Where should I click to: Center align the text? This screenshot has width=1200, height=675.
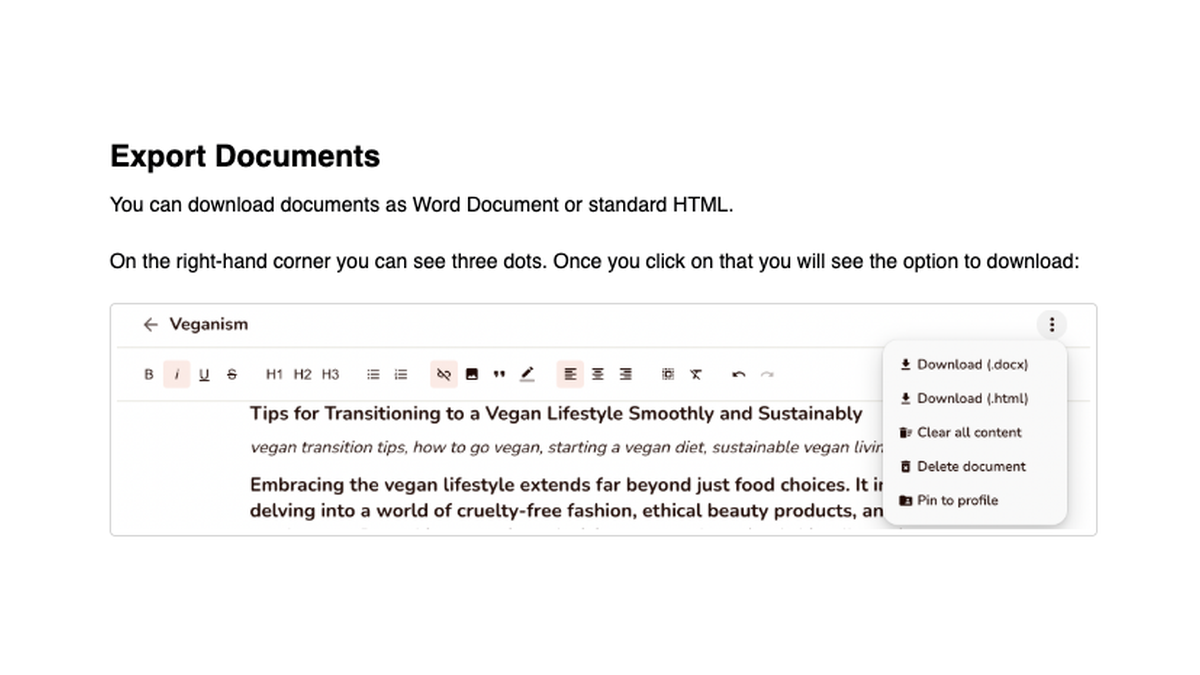[598, 374]
